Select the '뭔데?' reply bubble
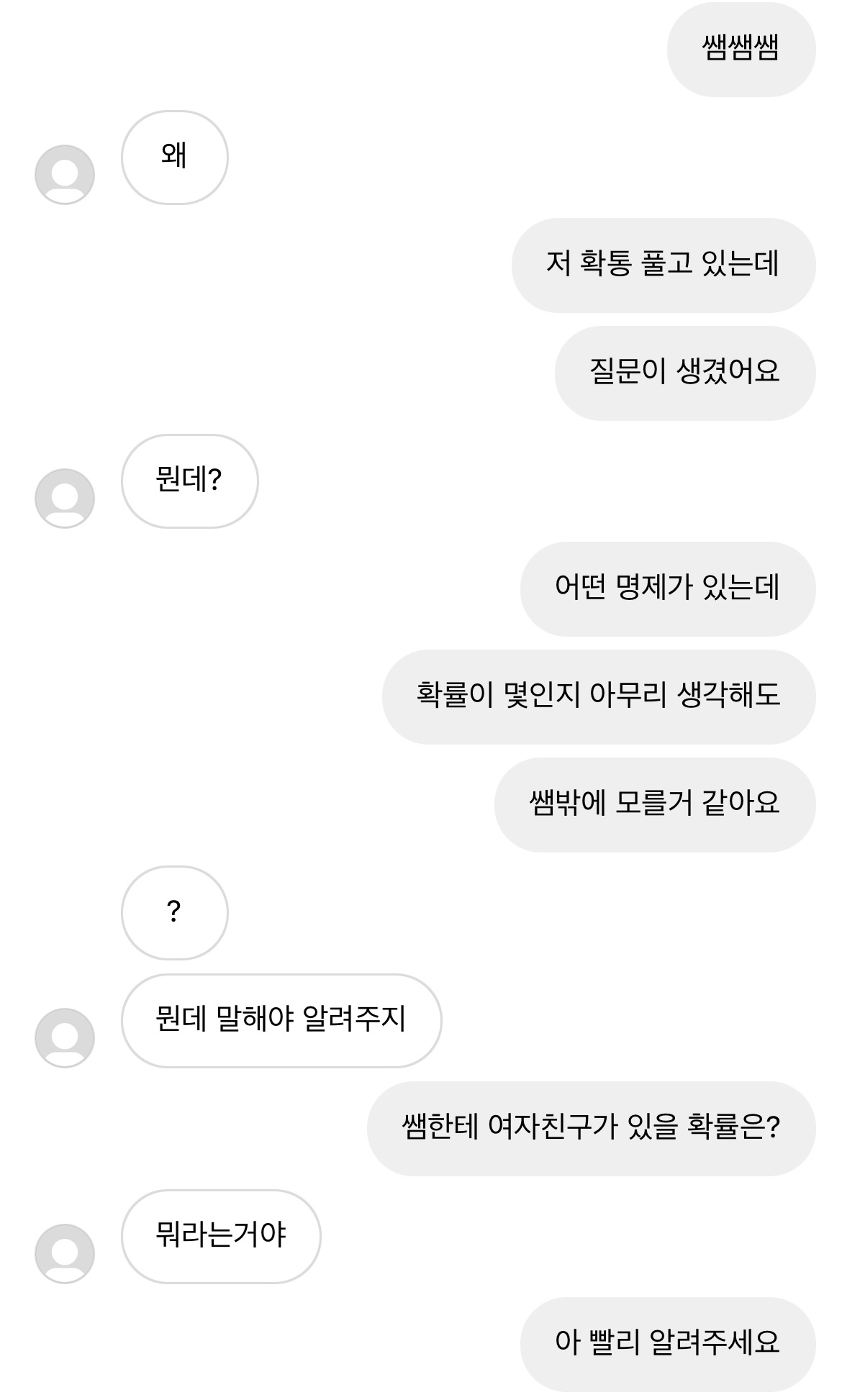 click(x=189, y=481)
